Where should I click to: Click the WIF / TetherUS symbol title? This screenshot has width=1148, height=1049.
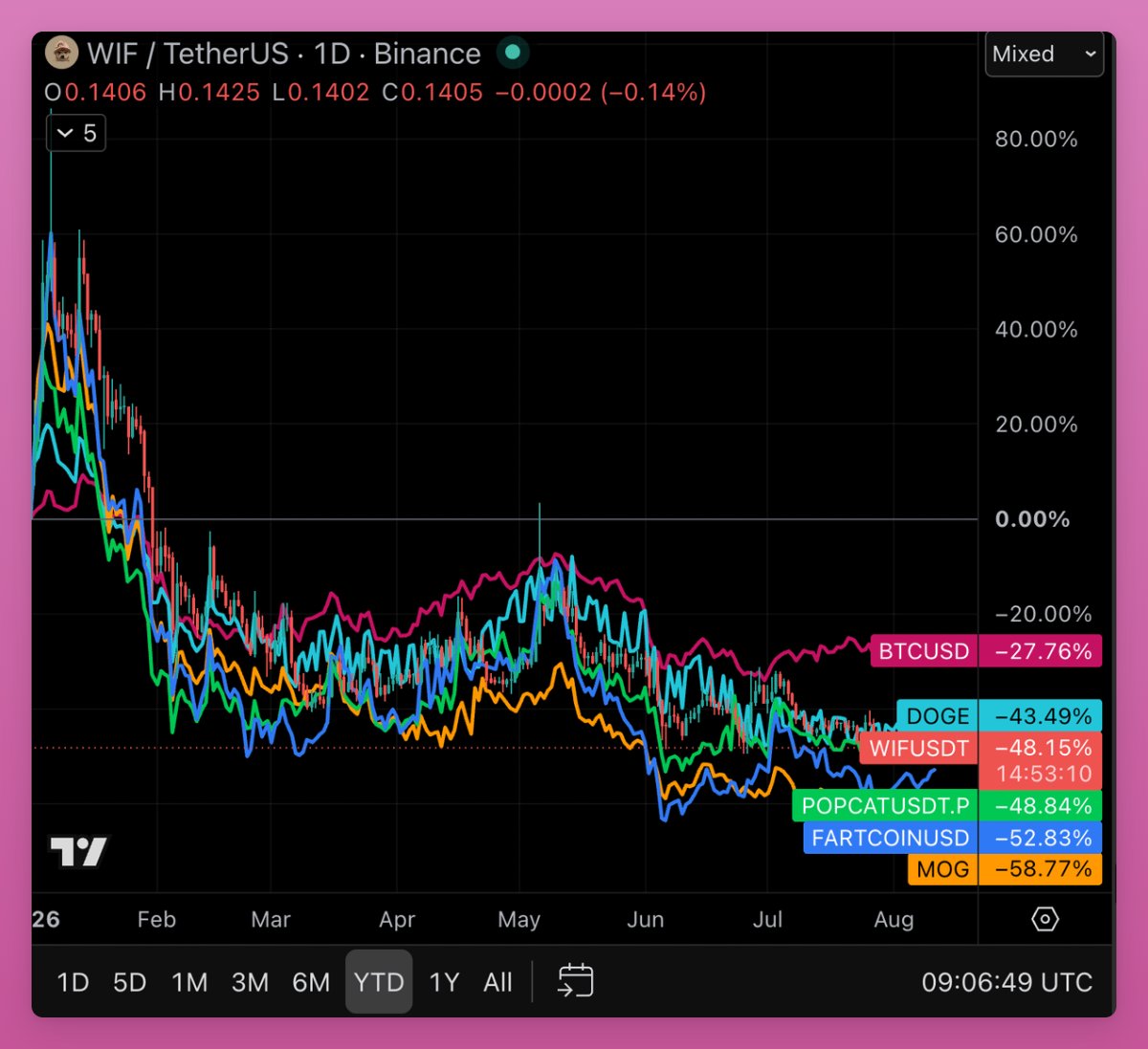283,54
